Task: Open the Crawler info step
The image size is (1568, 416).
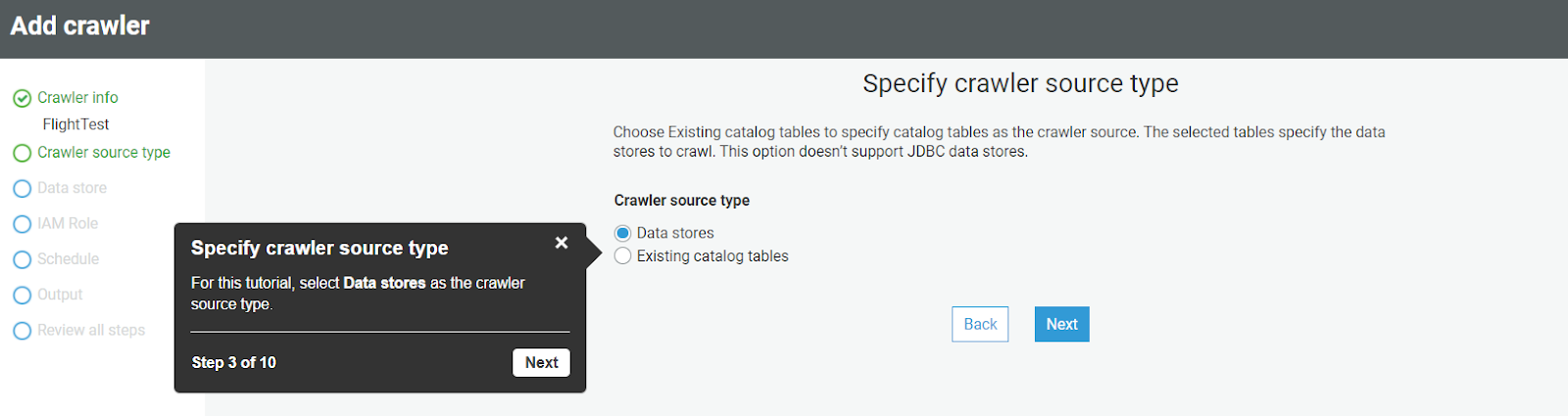Action: 77,98
